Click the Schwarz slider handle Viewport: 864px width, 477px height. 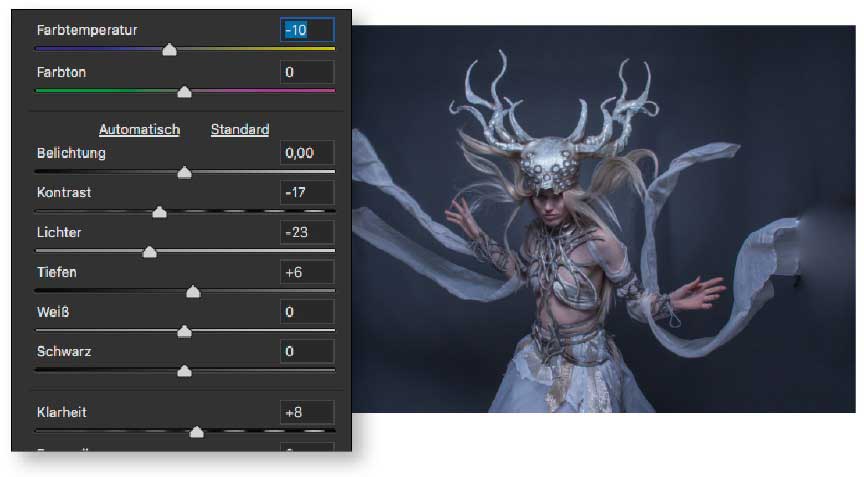click(184, 371)
